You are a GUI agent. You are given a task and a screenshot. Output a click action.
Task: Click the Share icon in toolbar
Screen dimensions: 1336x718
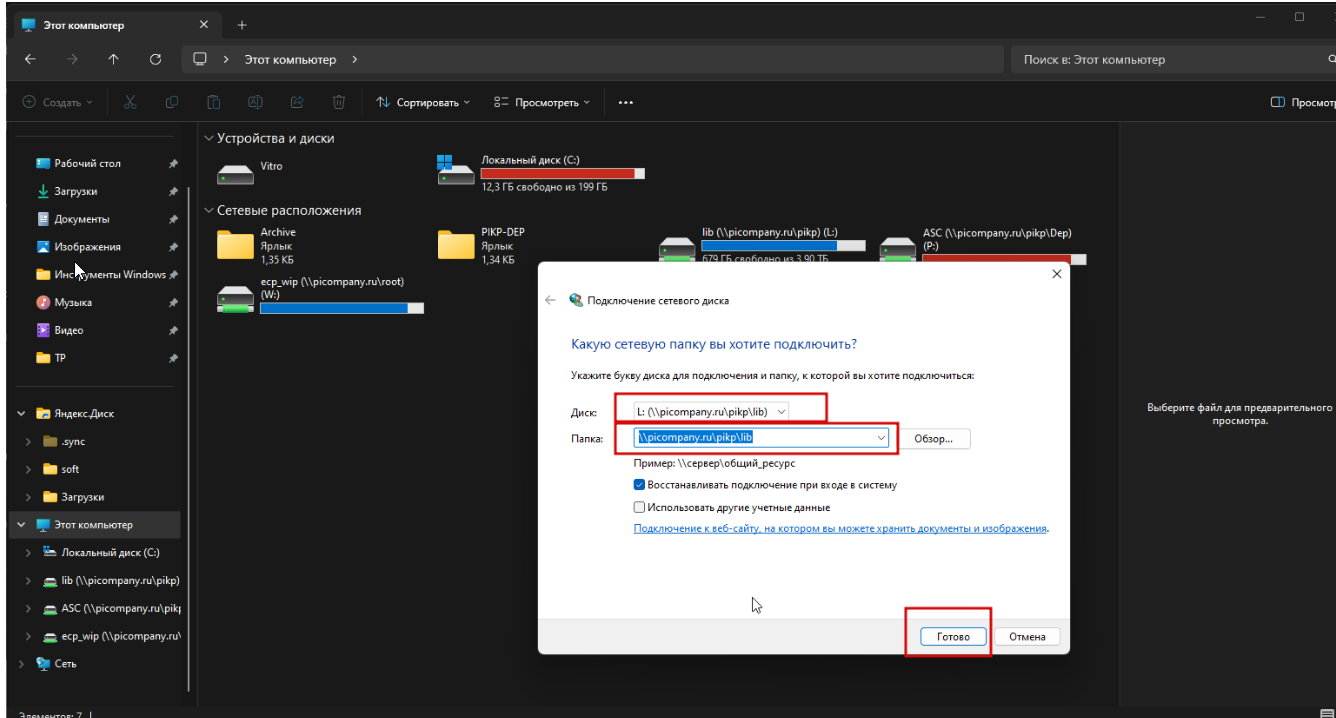pyautogui.click(x=297, y=102)
